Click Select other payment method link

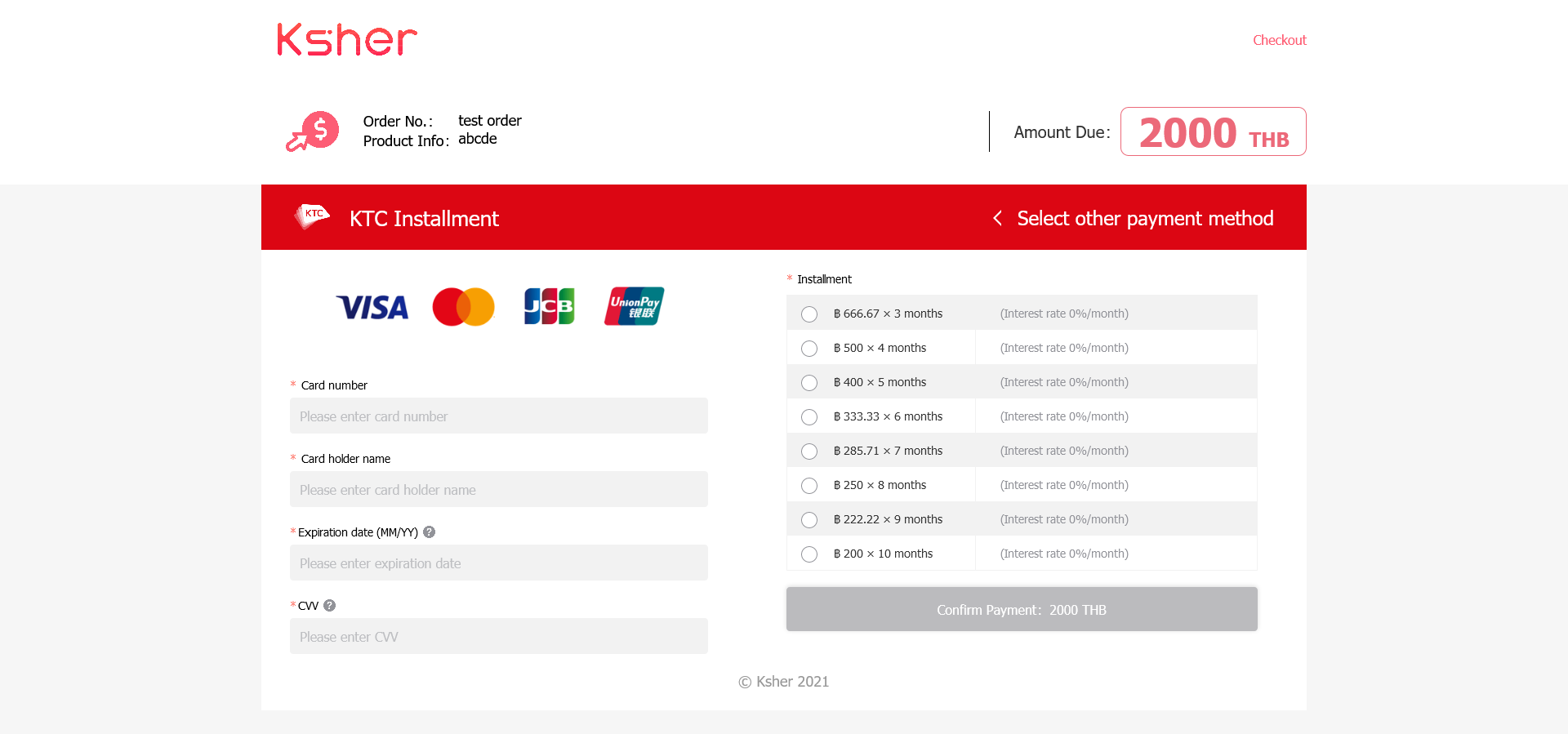pyautogui.click(x=1145, y=218)
